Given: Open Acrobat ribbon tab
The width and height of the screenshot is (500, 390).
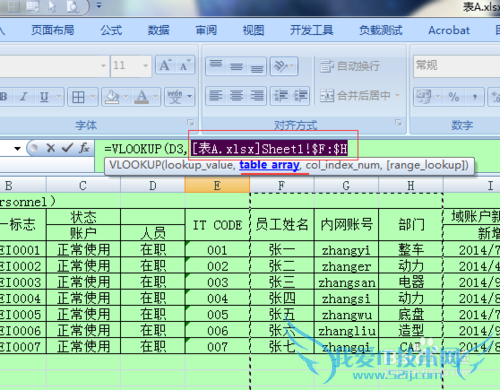Looking at the screenshot, I should tap(449, 30).
